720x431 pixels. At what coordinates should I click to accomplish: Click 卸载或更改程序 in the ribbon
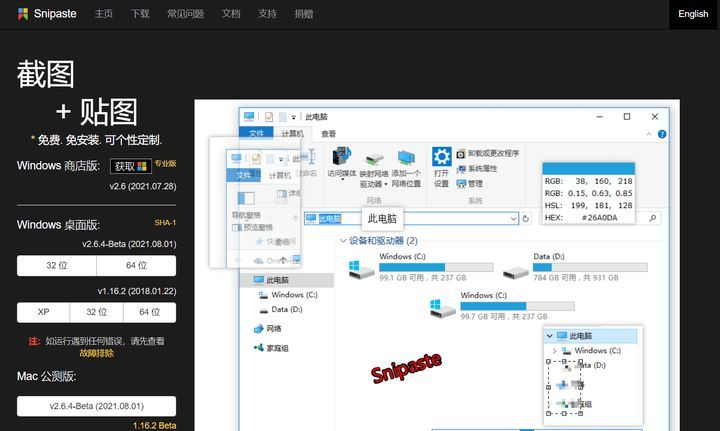488,153
